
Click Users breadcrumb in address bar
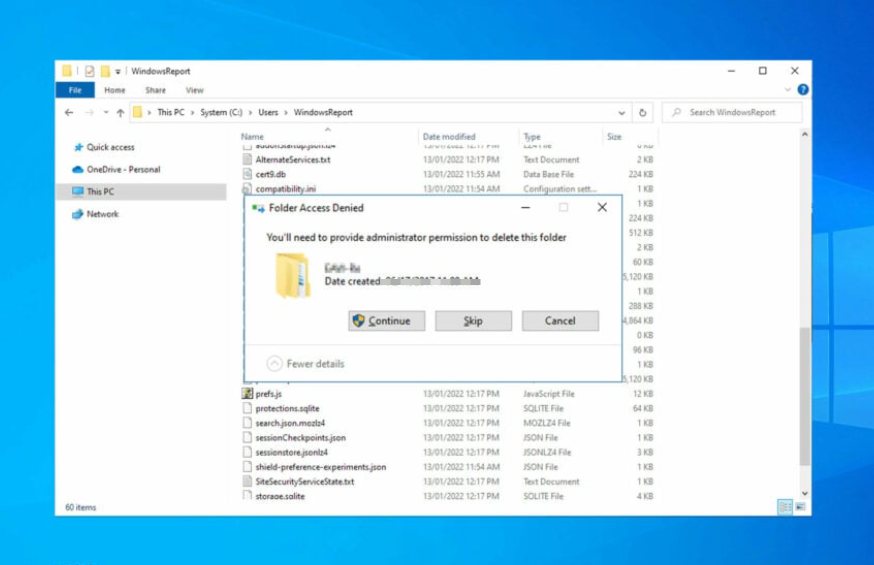[x=268, y=113]
